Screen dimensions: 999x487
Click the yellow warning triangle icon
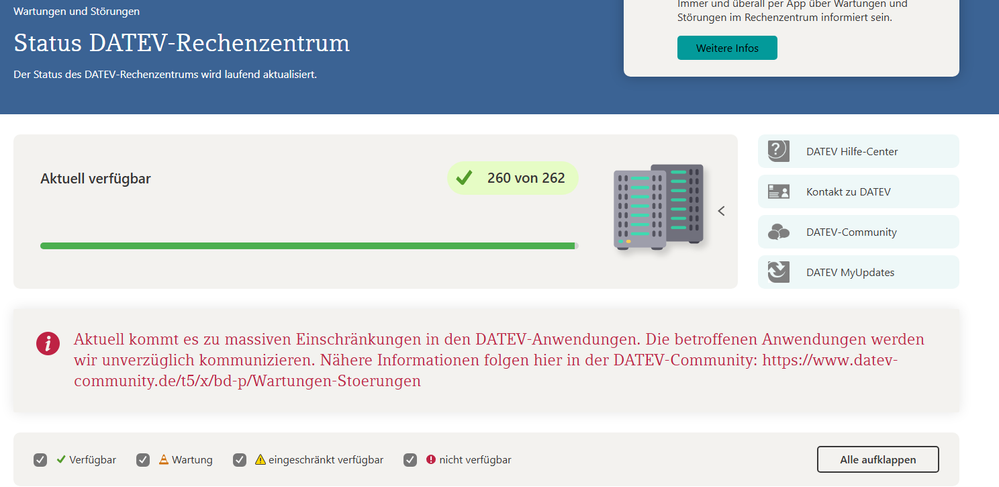tap(260, 459)
